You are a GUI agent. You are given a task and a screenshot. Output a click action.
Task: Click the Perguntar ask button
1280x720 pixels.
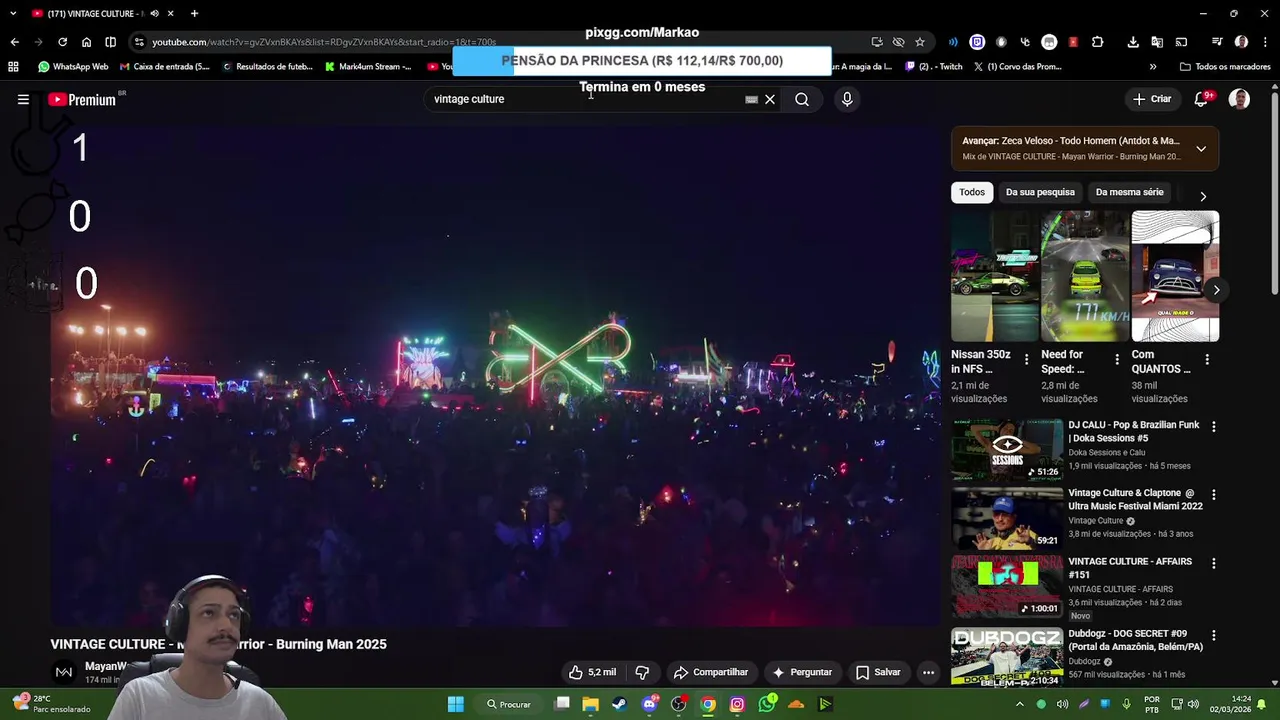pos(802,672)
